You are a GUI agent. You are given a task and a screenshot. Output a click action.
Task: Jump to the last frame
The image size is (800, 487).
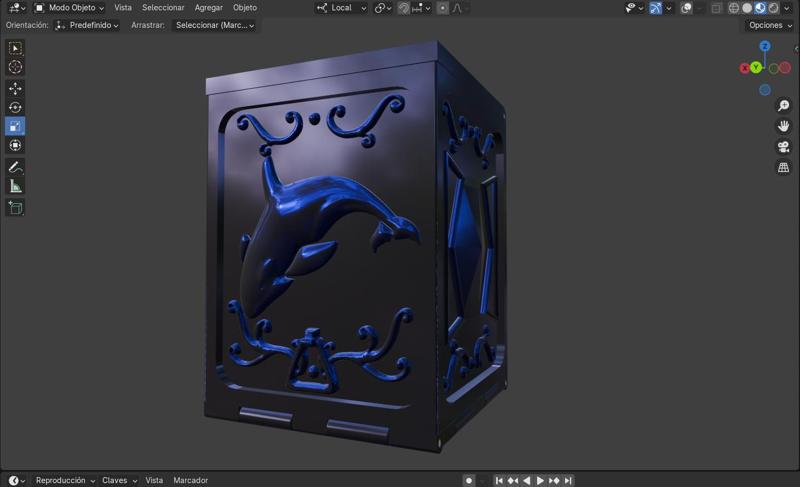click(568, 480)
